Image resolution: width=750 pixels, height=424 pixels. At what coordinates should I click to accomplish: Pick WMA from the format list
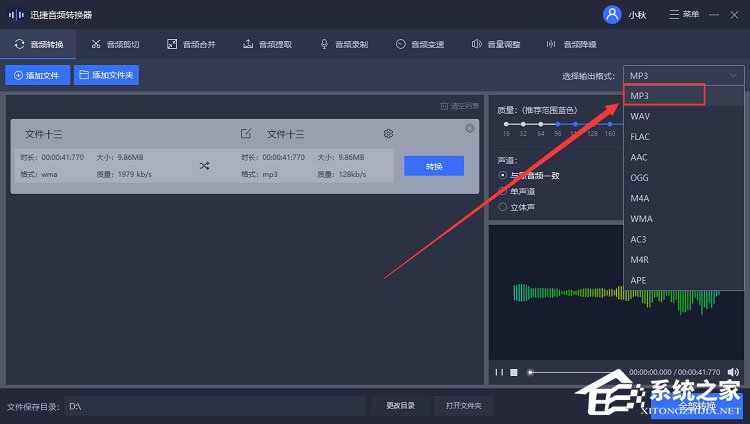click(684, 219)
